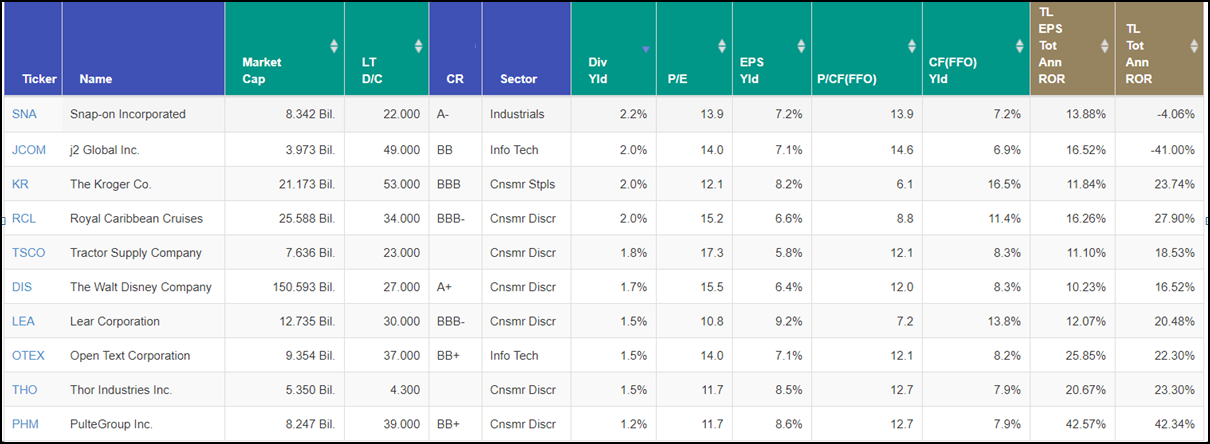Image resolution: width=1210 pixels, height=444 pixels.
Task: Click the LT D/C sort arrows
Action: [418, 46]
